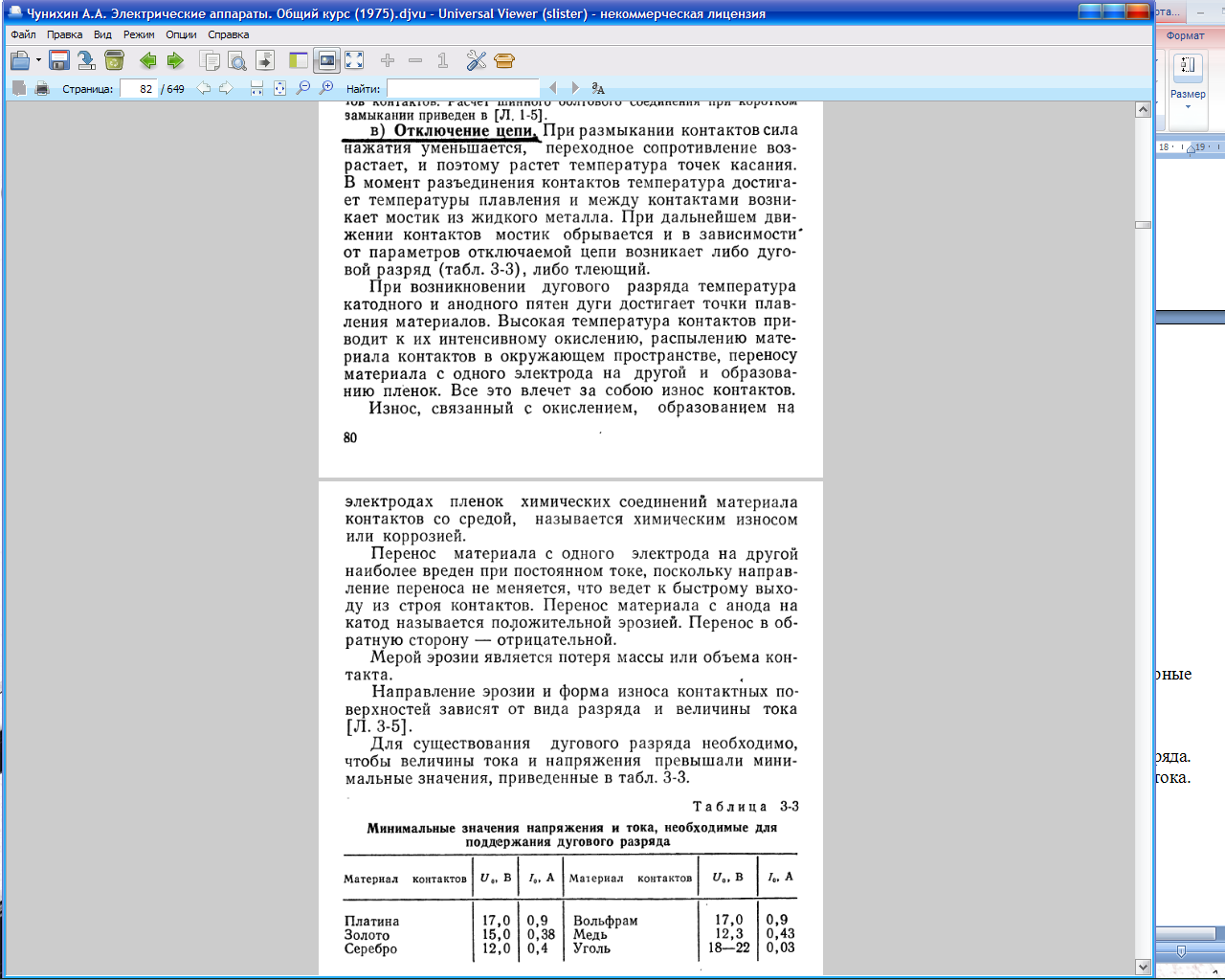Click the save floppy disk icon

coord(58,60)
